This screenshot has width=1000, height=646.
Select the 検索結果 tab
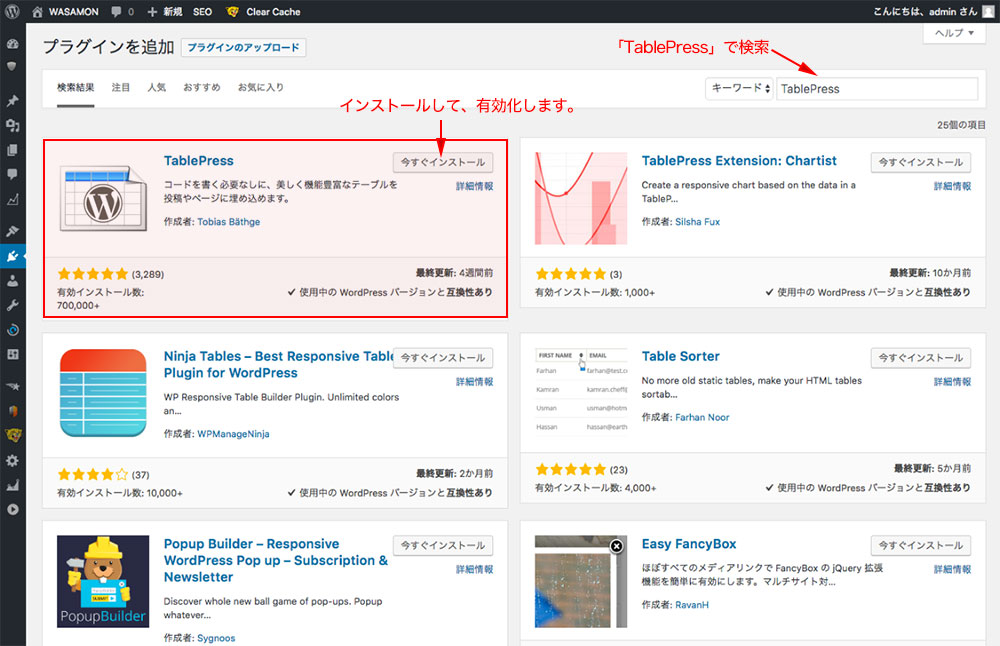click(75, 87)
